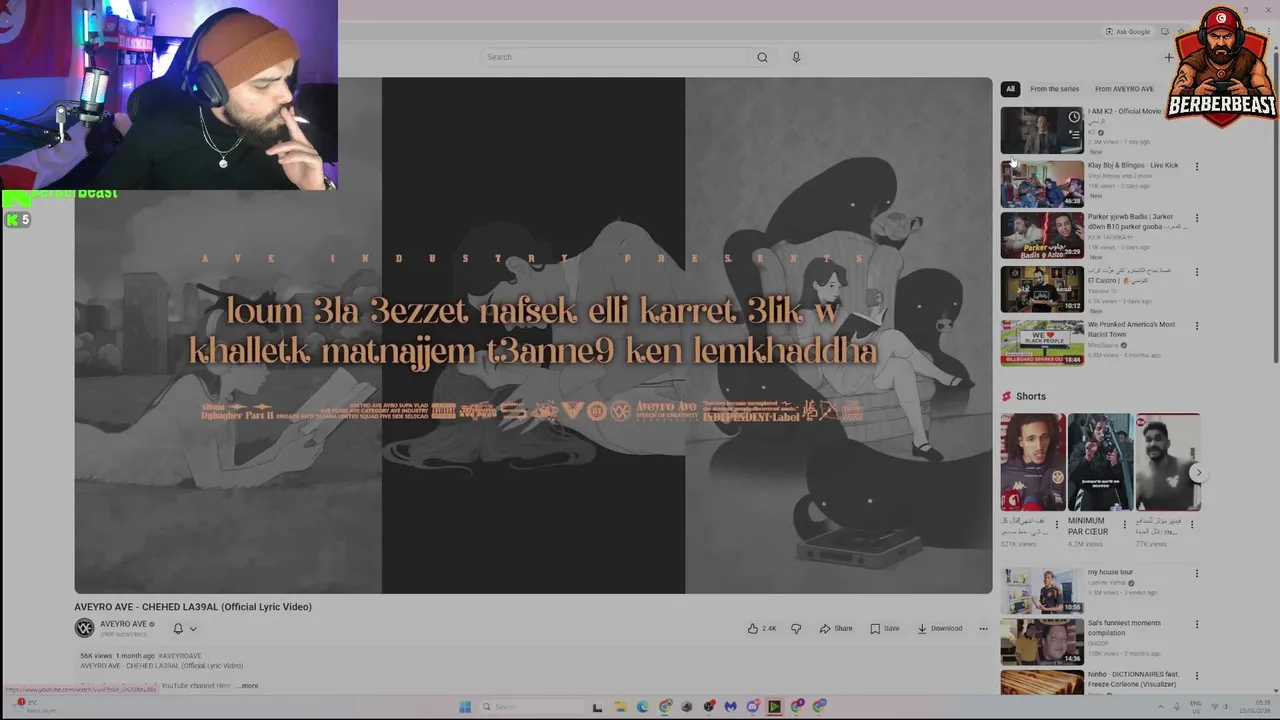
Task: Click ENG language indicator in tray
Action: pyautogui.click(x=1196, y=706)
